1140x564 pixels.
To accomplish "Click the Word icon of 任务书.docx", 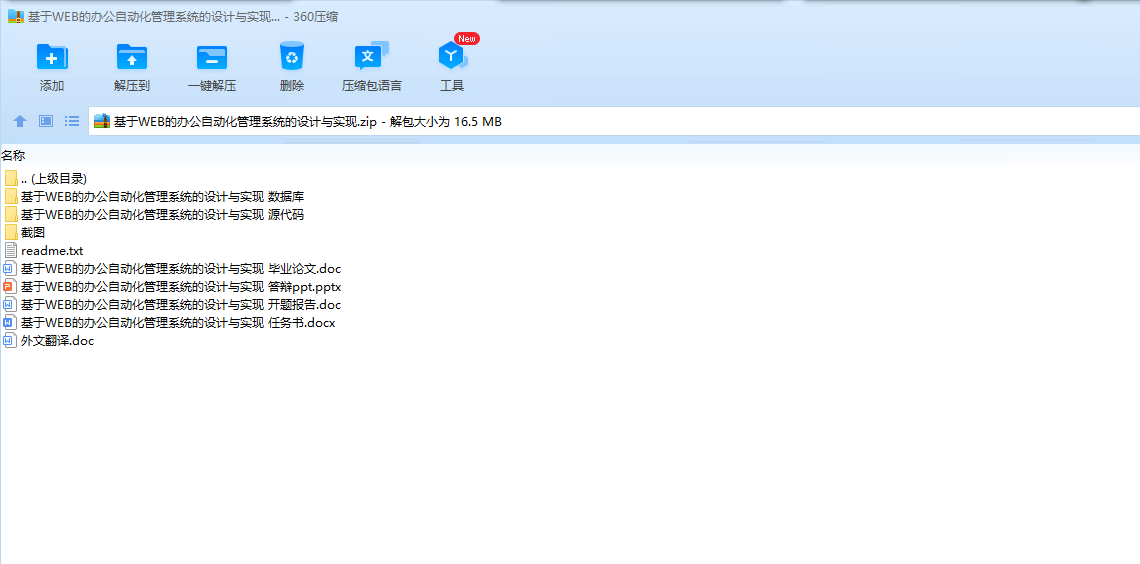I will click(9, 323).
